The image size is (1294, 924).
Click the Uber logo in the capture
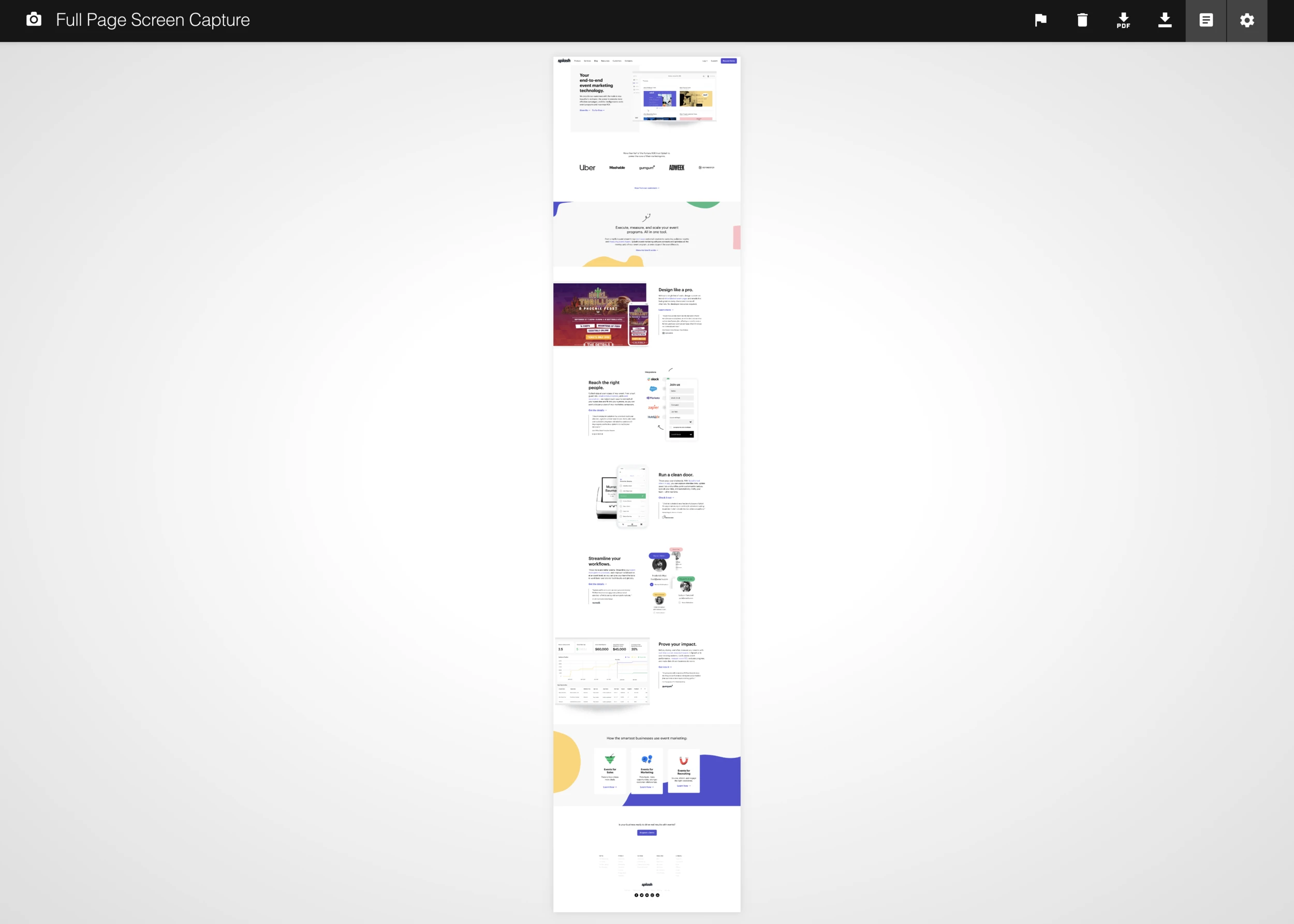[587, 168]
